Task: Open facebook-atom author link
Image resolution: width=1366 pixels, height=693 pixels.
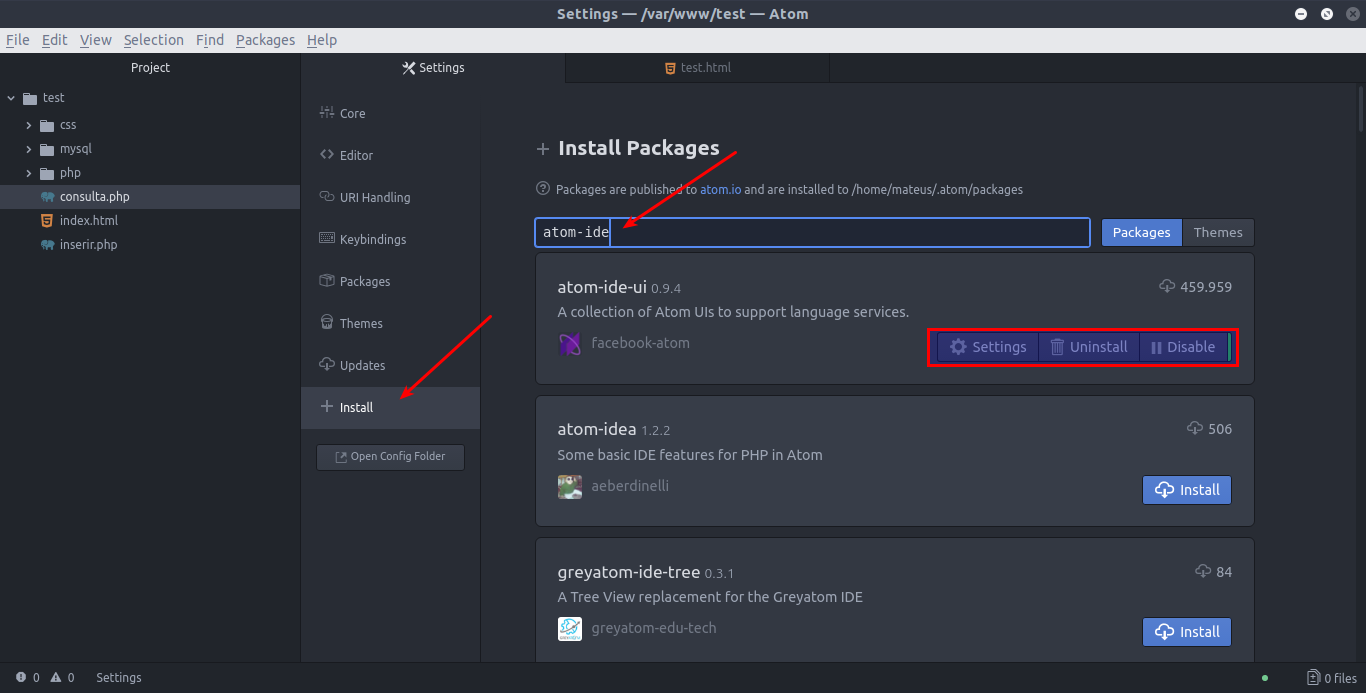Action: (640, 343)
